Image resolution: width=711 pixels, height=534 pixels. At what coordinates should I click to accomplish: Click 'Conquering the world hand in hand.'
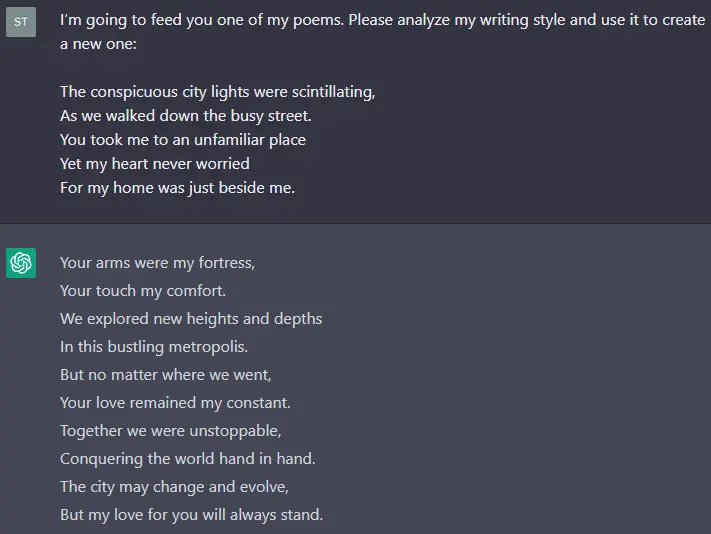[188, 459]
